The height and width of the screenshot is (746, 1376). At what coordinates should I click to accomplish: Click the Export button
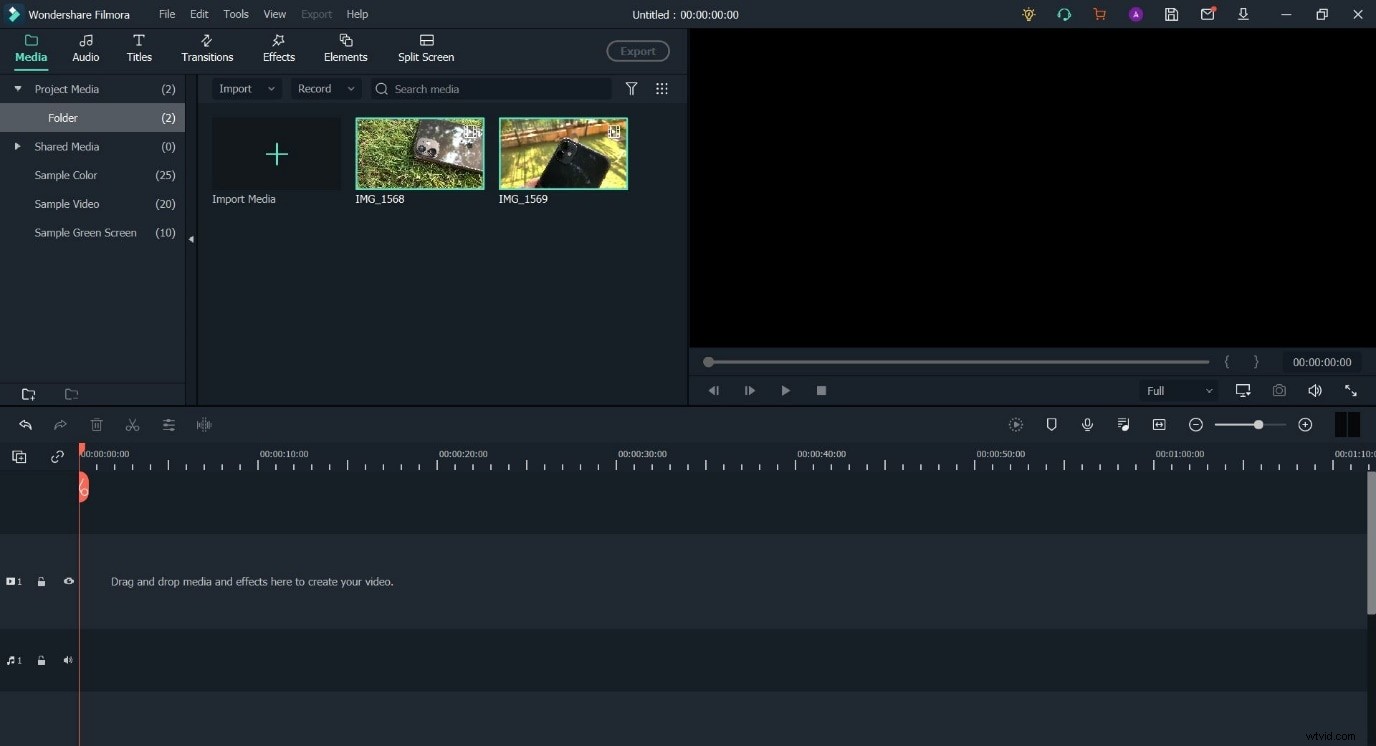pos(637,51)
